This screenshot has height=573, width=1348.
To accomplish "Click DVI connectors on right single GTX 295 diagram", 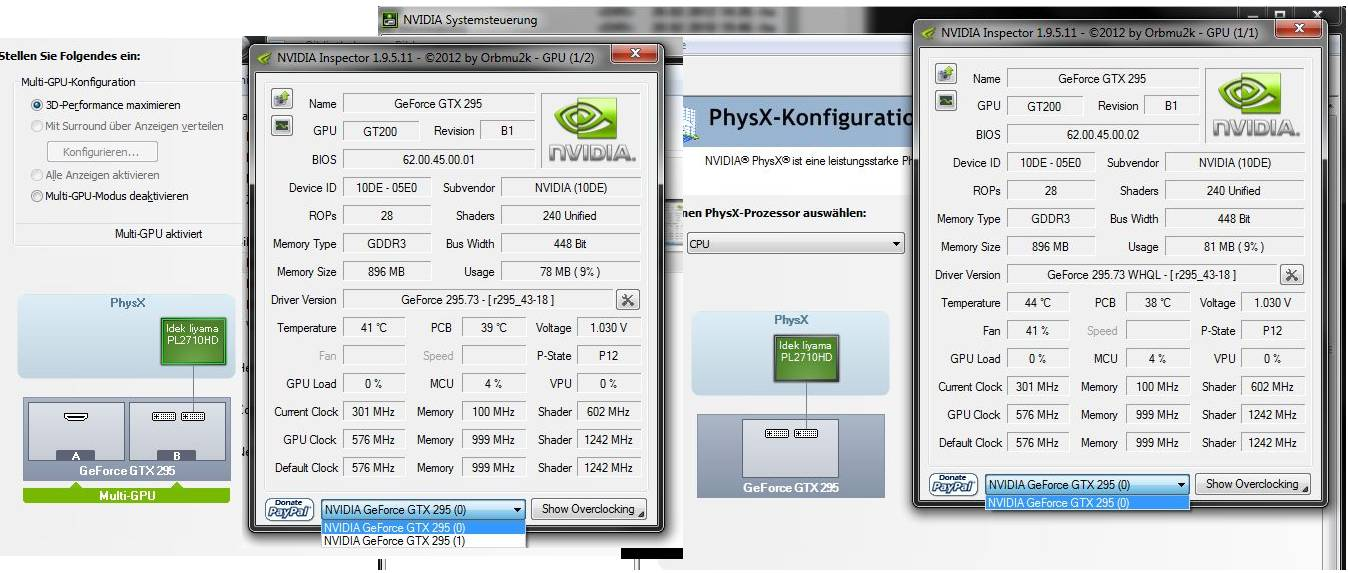I will pyautogui.click(x=790, y=433).
